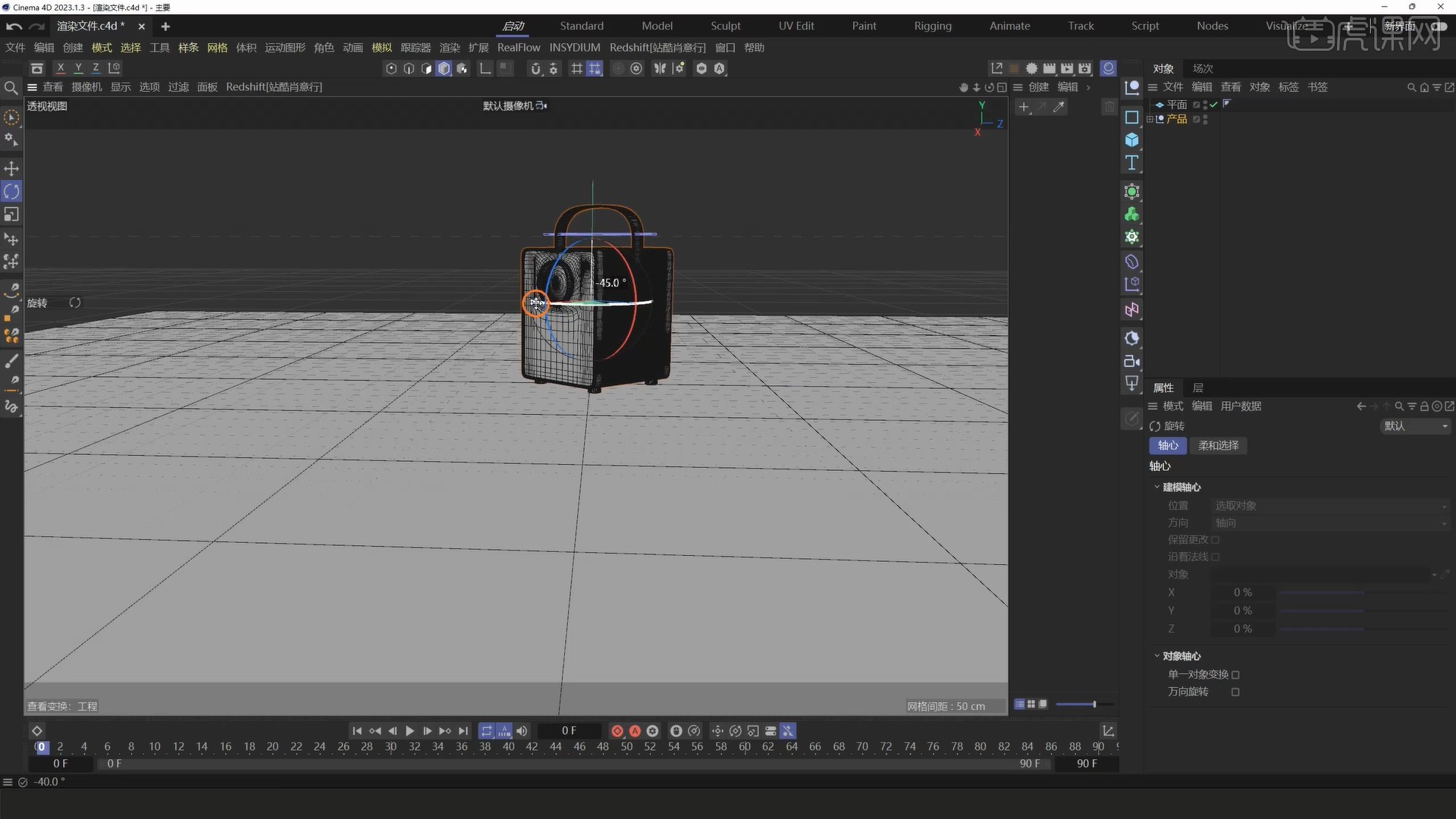Open the object manager search magnifier icon

[1412, 87]
